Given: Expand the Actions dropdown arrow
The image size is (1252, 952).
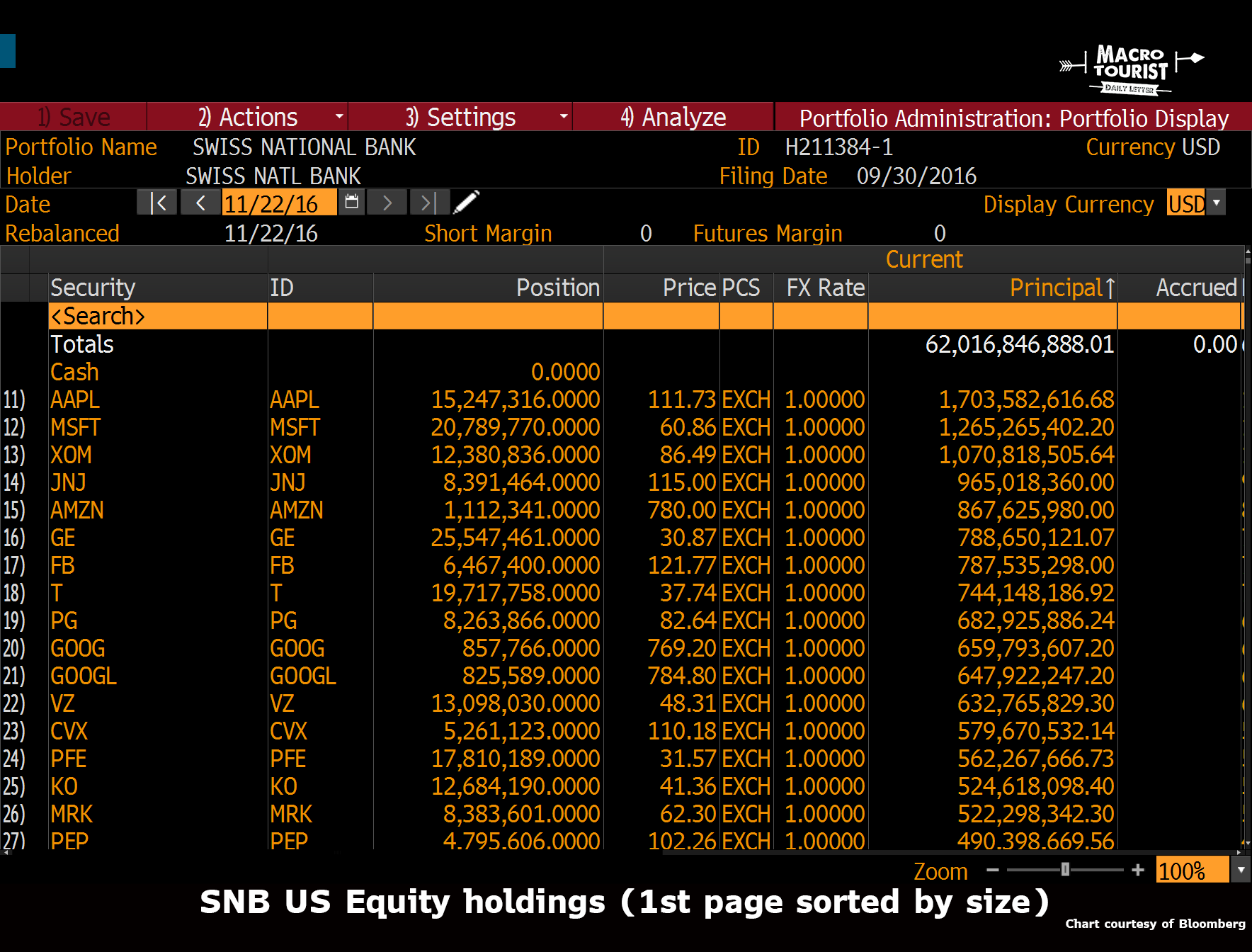Looking at the screenshot, I should coord(339,116).
